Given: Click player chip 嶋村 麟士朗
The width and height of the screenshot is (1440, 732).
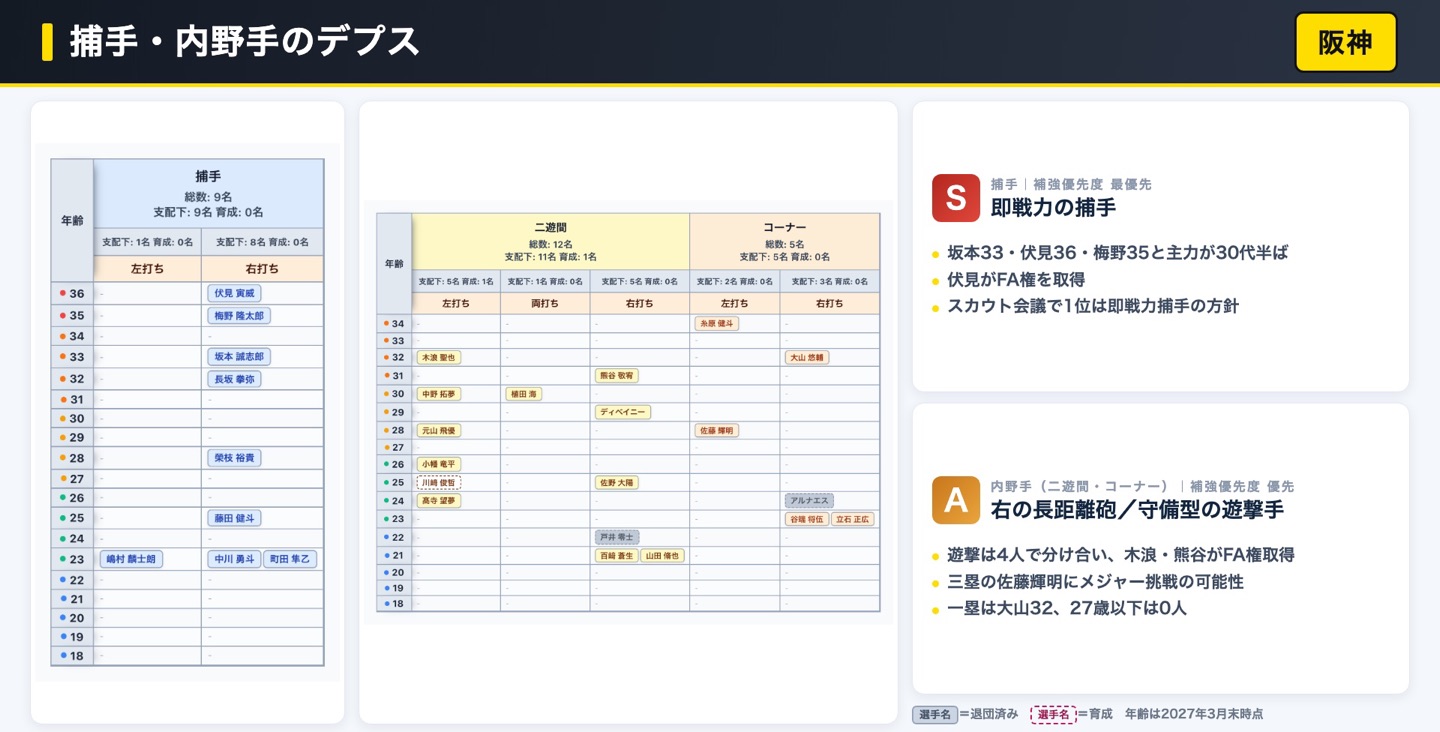Looking at the screenshot, I should pos(131,559).
